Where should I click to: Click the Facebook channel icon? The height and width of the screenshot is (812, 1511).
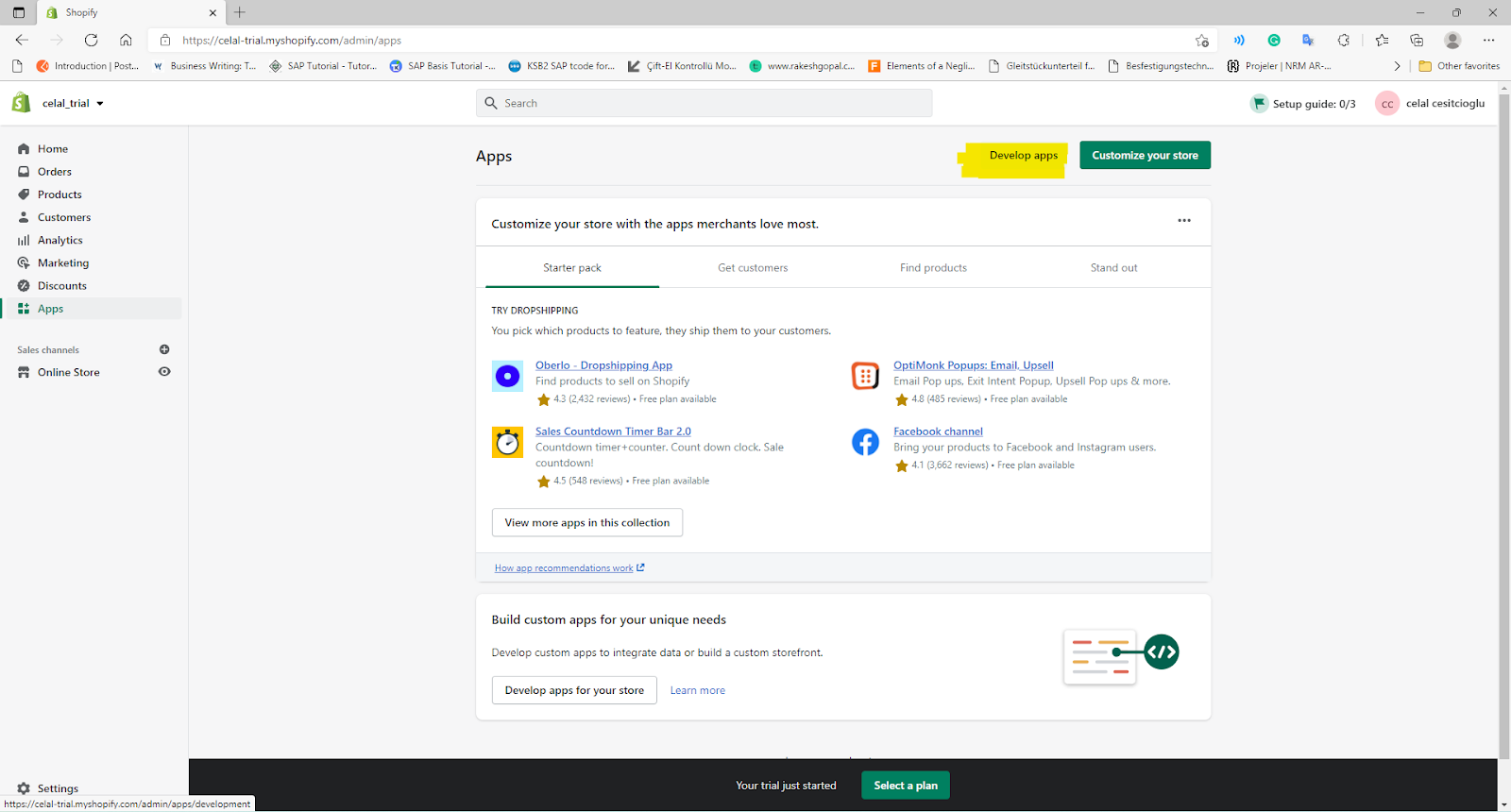tap(865, 442)
